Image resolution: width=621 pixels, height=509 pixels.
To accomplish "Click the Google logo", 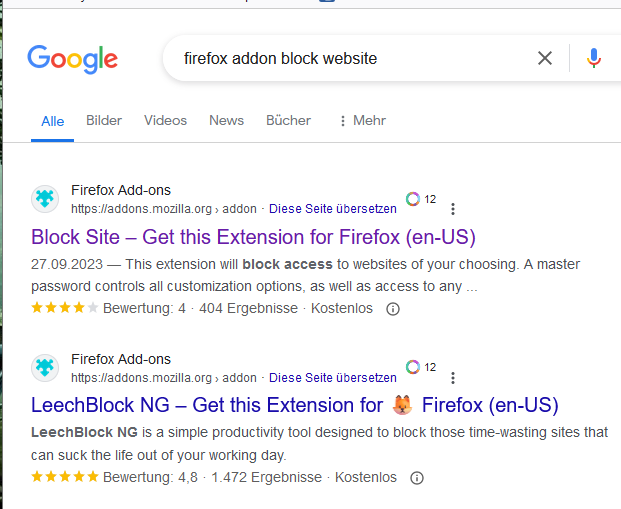I will pyautogui.click(x=72, y=59).
